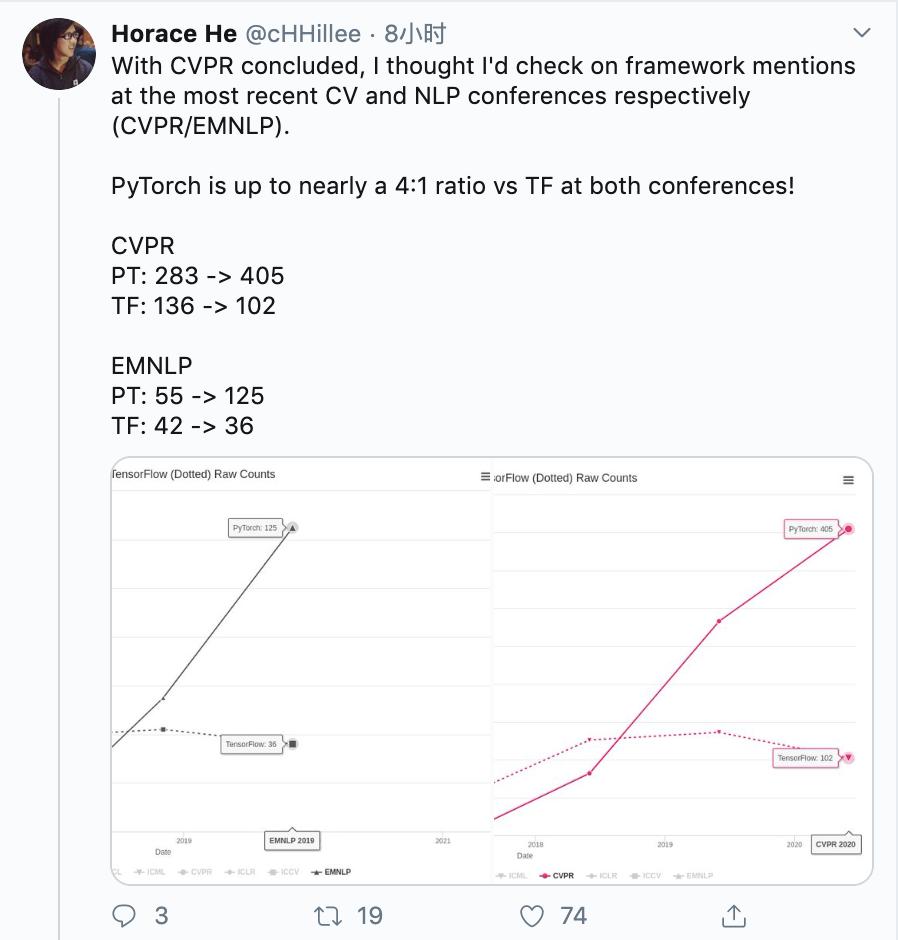Screen dimensions: 898x940
Task: Open the Horace He display name link
Action: click(174, 34)
